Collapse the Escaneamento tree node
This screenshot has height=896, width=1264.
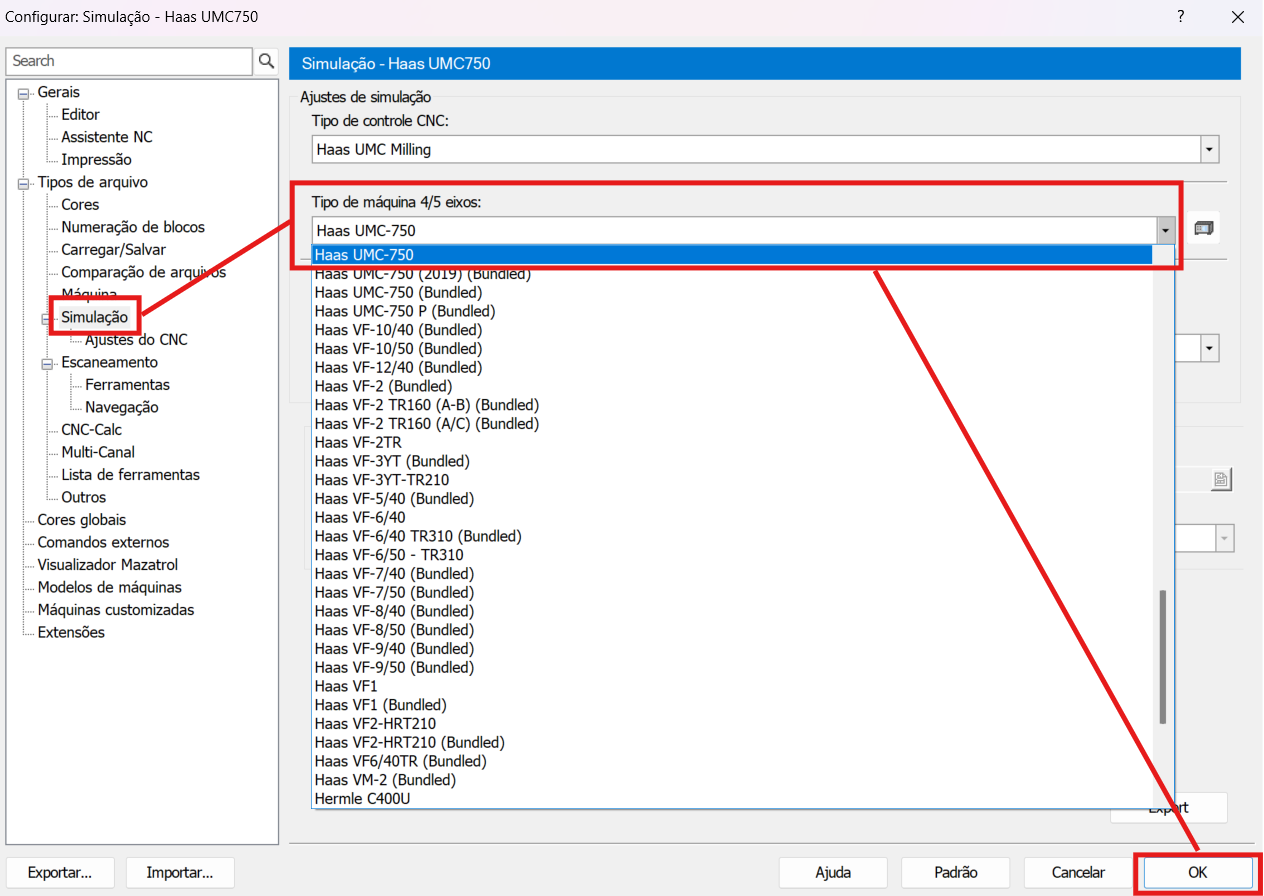(x=47, y=363)
